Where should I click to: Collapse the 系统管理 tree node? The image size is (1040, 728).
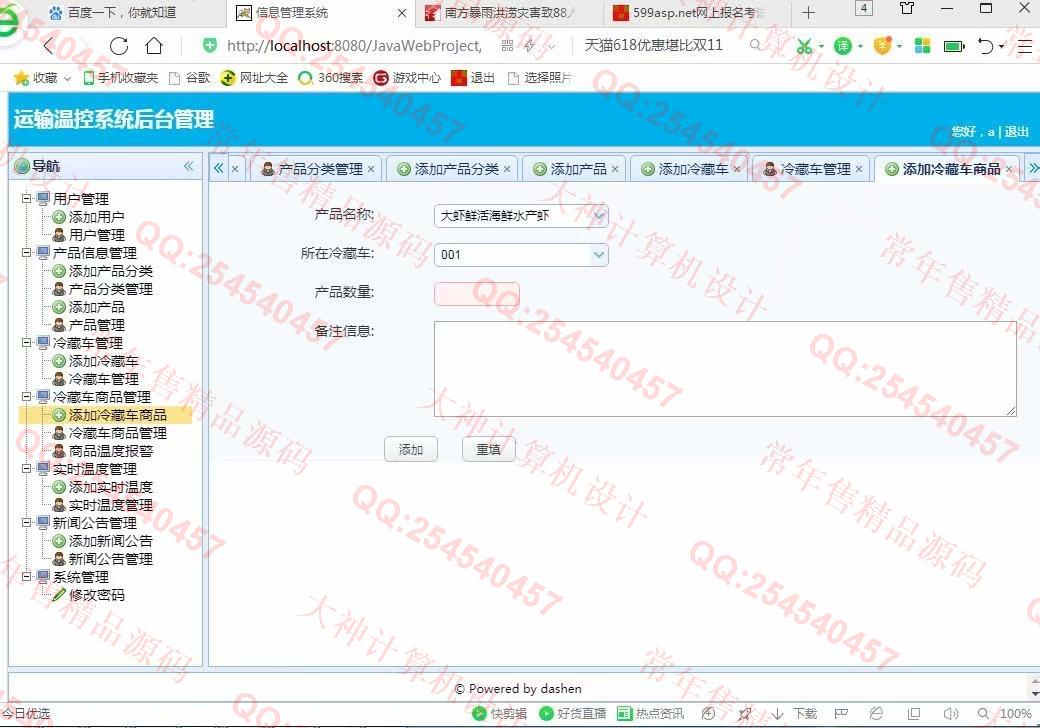pyautogui.click(x=27, y=577)
